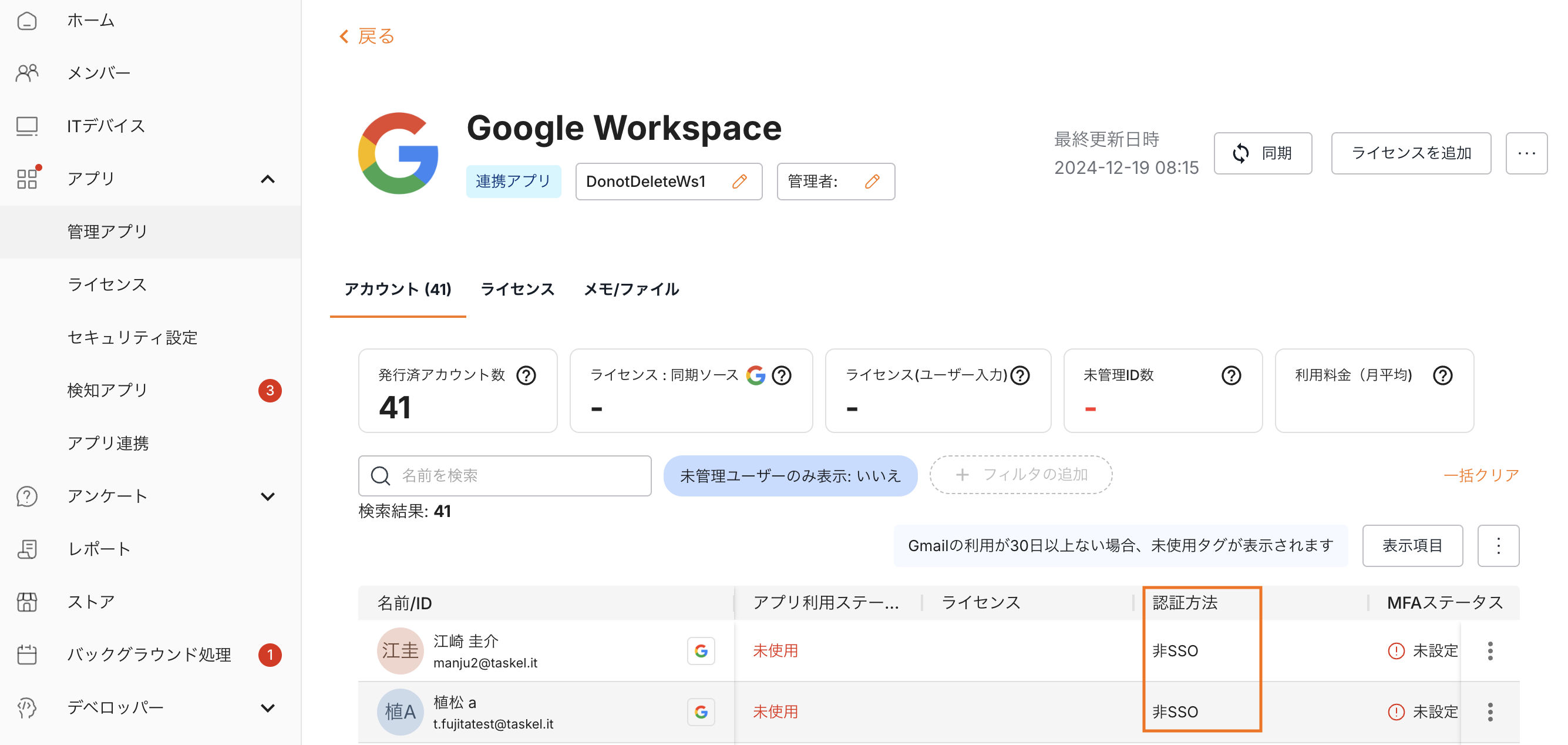
Task: Collapse the アプリ sidebar section
Action: [267, 179]
